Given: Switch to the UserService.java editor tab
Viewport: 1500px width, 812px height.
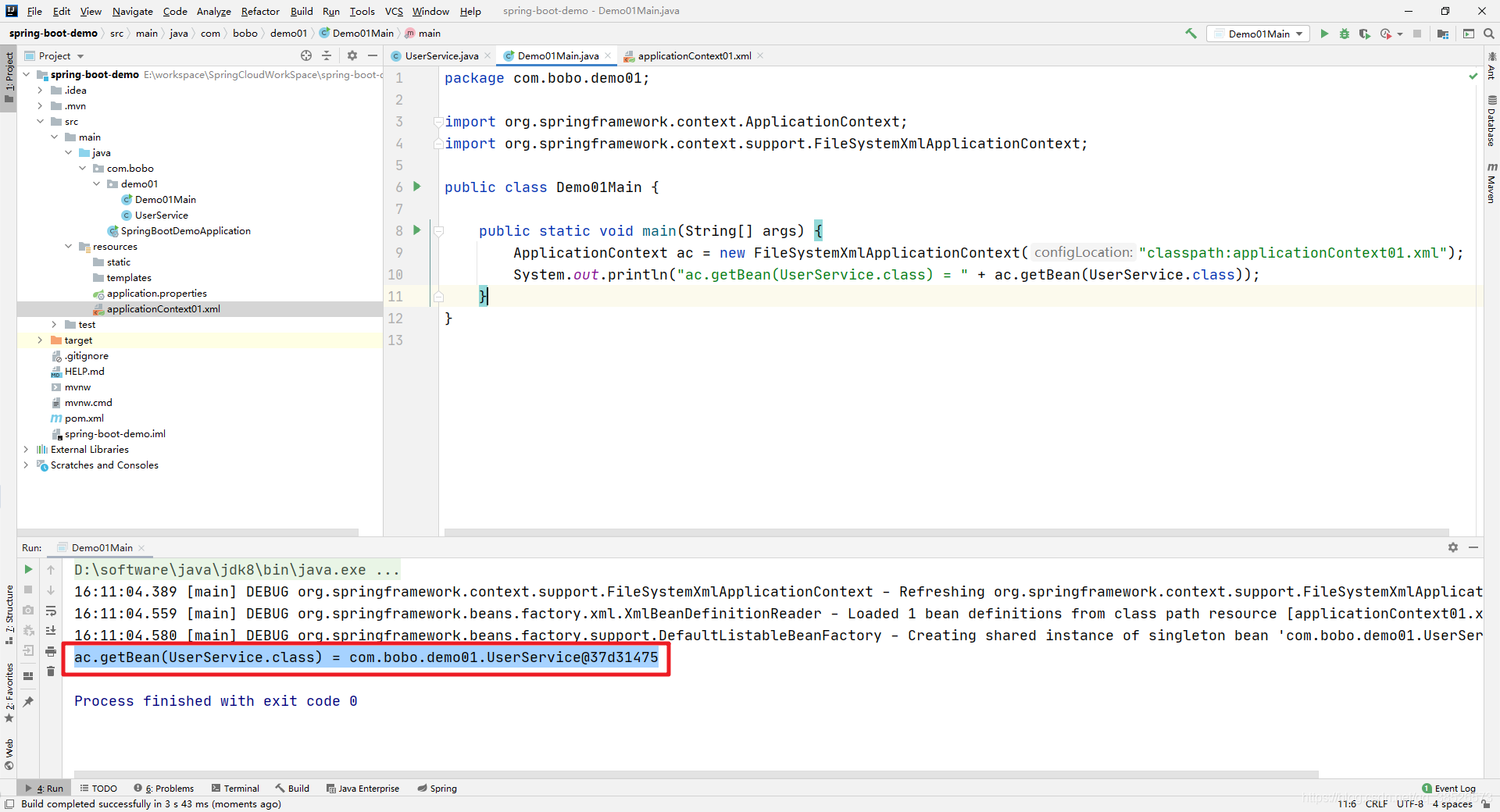Looking at the screenshot, I should click(x=440, y=55).
